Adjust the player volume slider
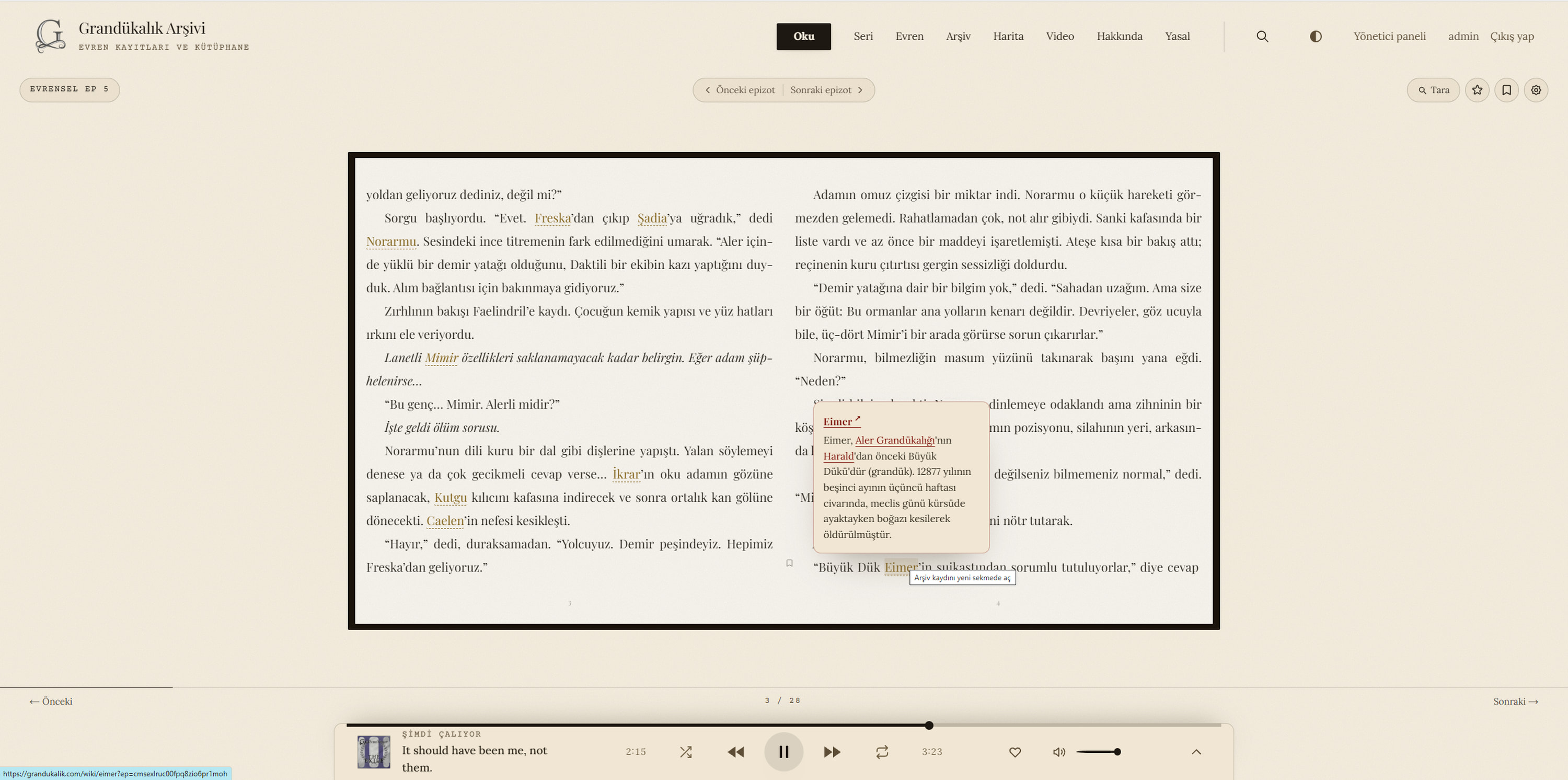The image size is (1568, 780). [x=1098, y=752]
